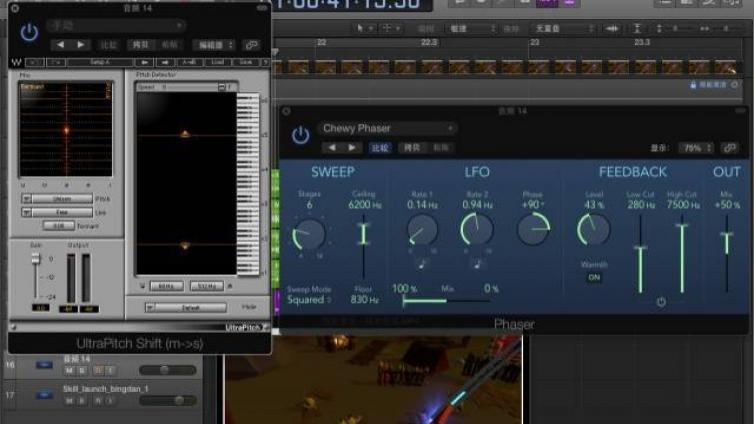This screenshot has height=424, width=754.
Task: Toggle the UltraPitch plugin power button
Action: pyautogui.click(x=29, y=33)
